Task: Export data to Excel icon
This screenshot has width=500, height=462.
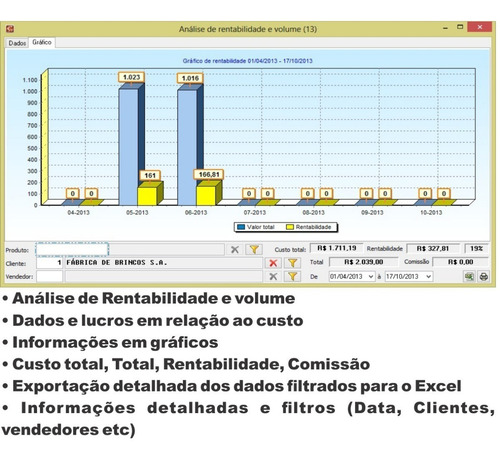Action: 469,276
